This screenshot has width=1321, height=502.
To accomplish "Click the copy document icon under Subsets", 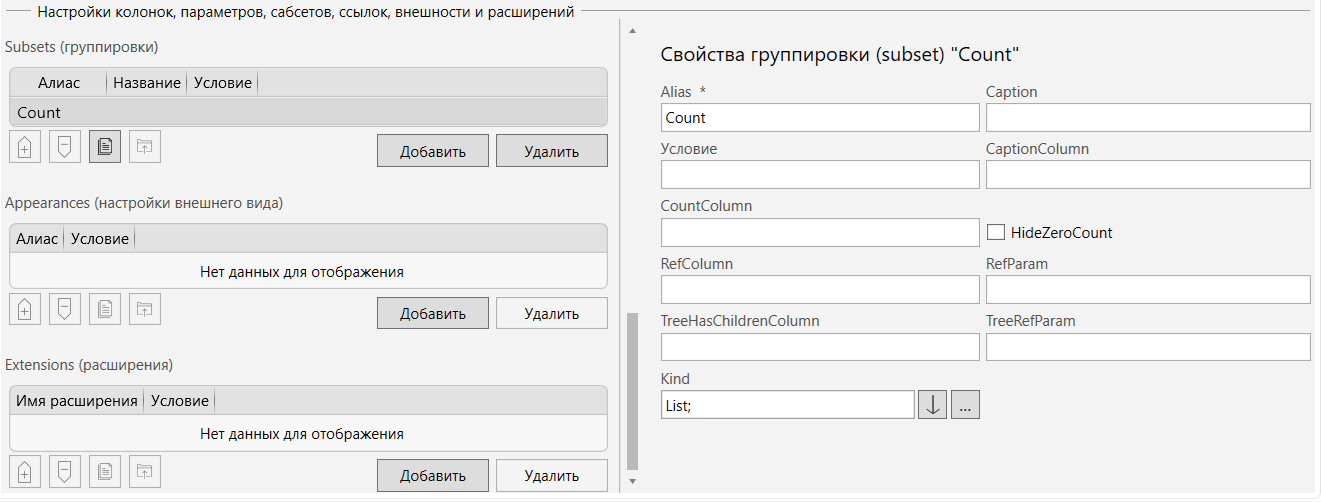I will pyautogui.click(x=105, y=147).
